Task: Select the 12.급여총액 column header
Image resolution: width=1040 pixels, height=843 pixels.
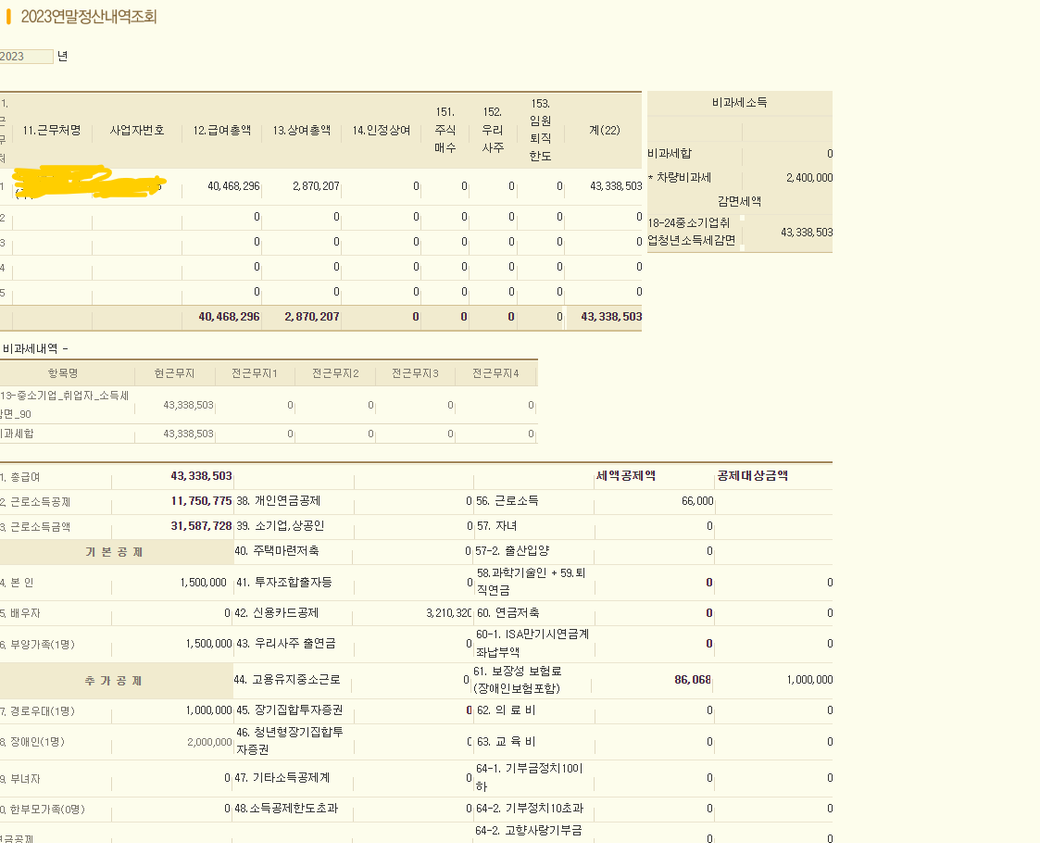Action: (222, 131)
